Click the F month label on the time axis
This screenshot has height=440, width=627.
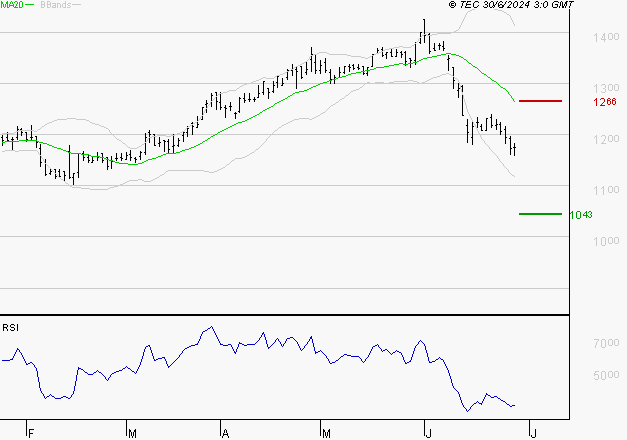tap(31, 433)
